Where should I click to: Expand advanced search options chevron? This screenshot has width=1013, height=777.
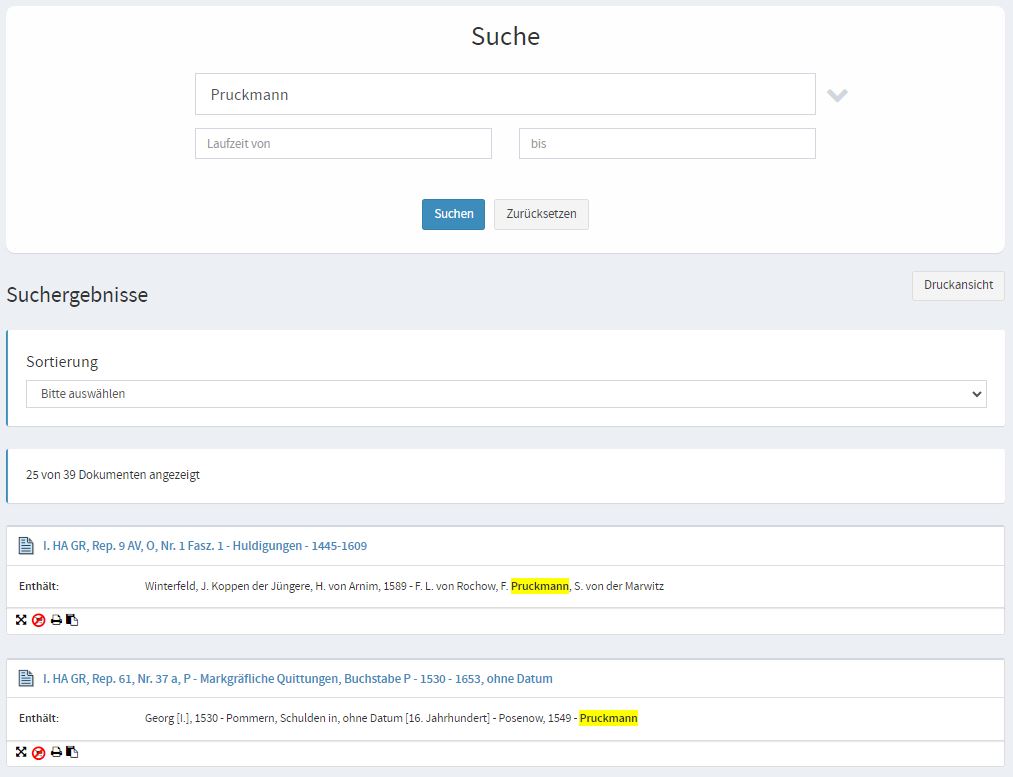coord(837,95)
